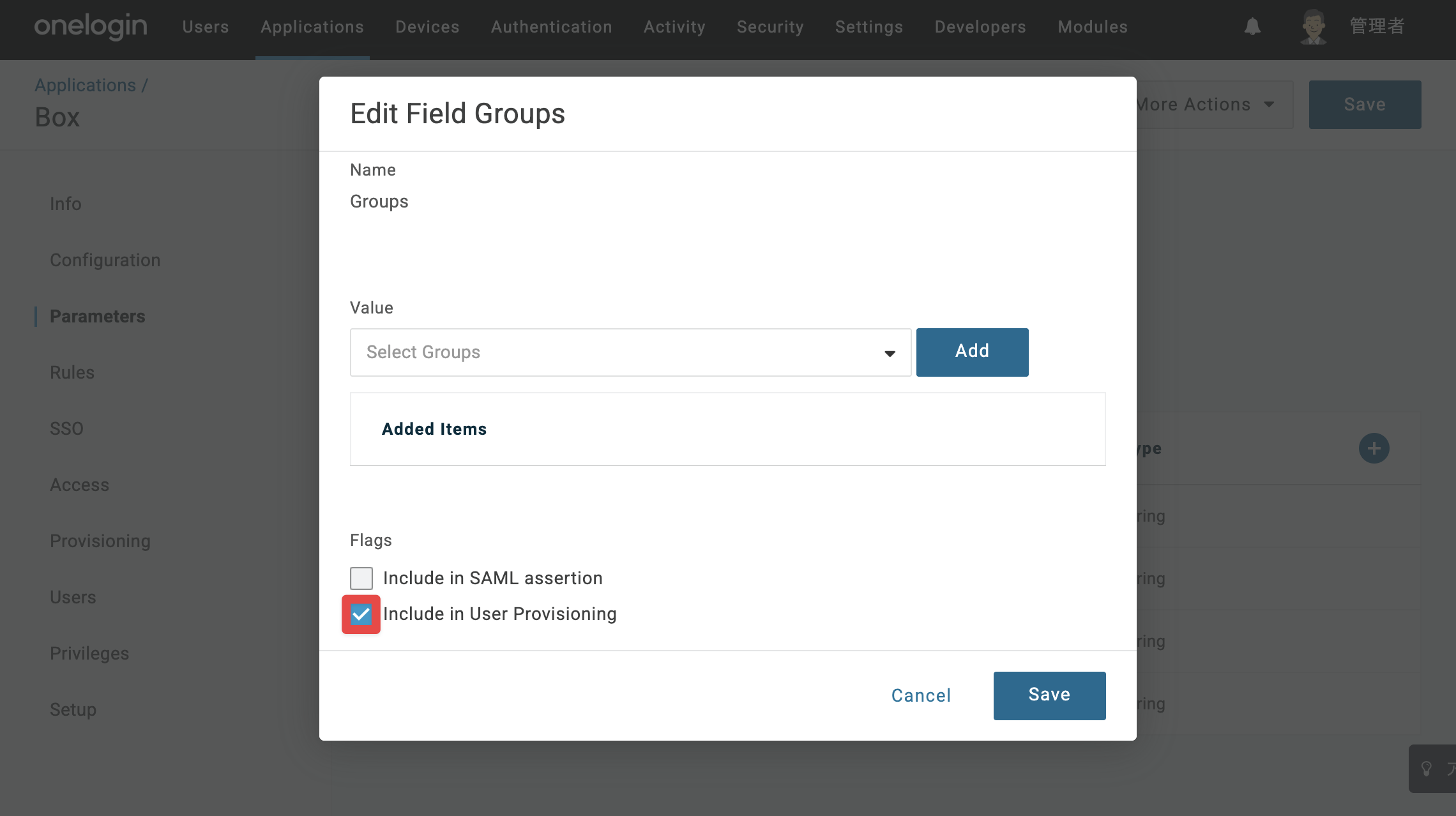This screenshot has height=816, width=1456.
Task: Click the admin user avatar
Action: click(1313, 27)
